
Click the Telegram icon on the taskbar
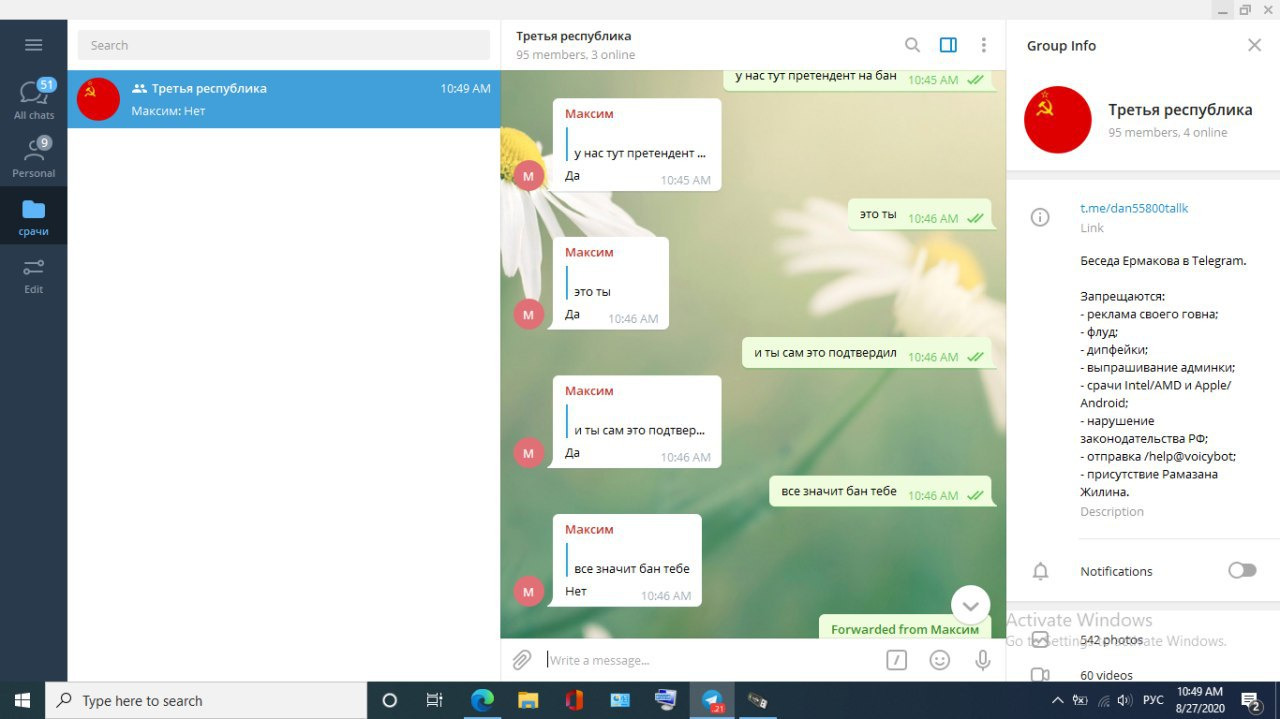coord(712,701)
